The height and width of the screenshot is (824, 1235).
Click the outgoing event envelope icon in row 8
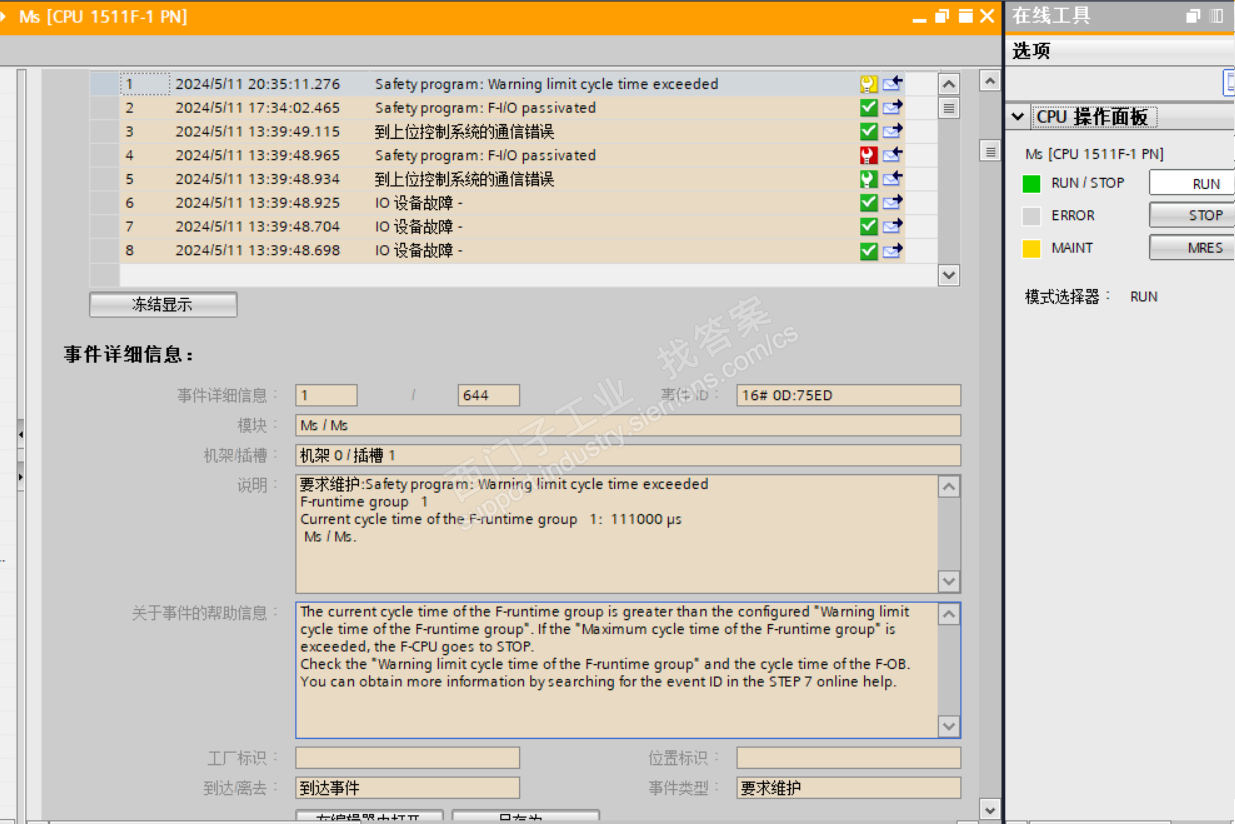tap(892, 251)
